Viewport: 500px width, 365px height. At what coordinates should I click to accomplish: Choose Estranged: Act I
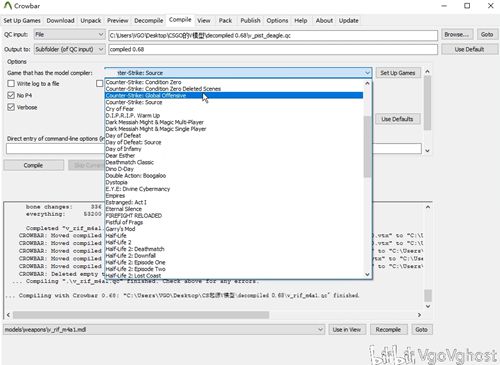click(x=234, y=202)
